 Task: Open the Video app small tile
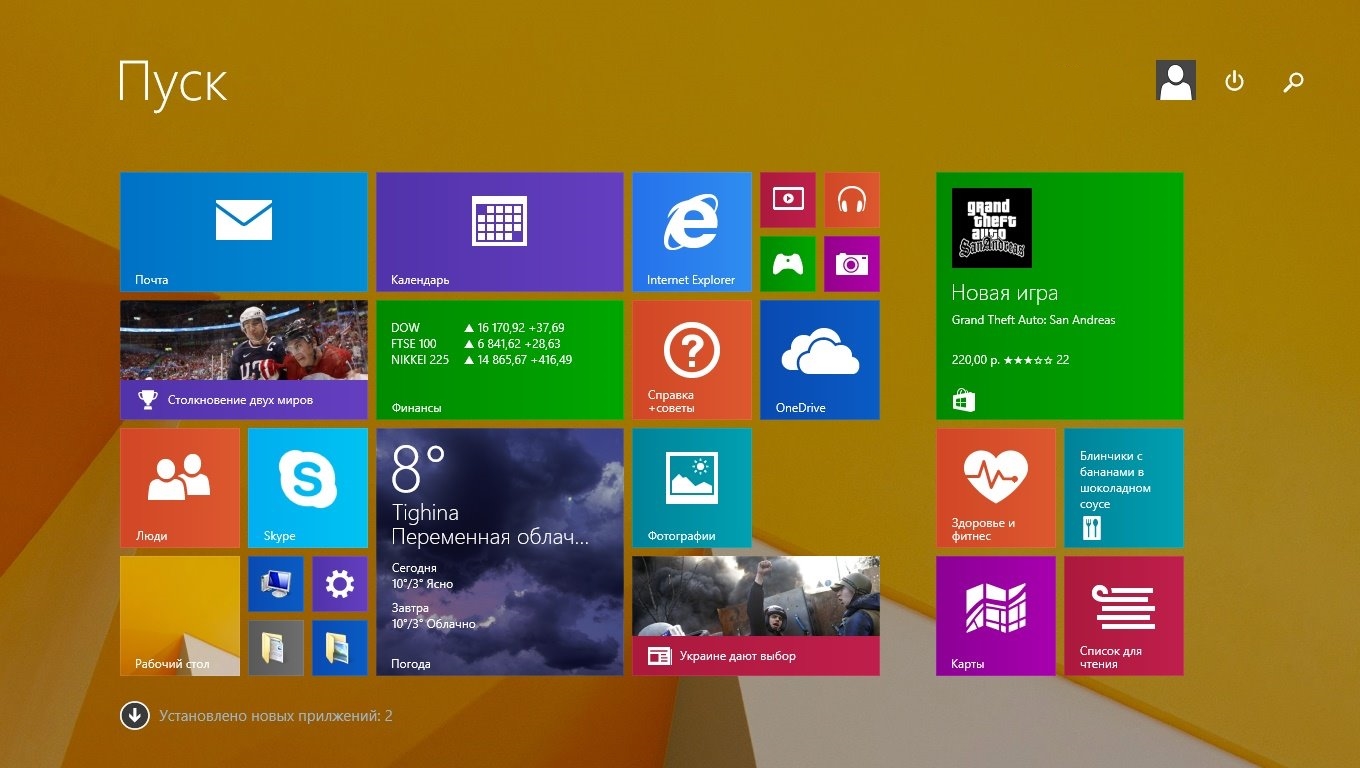pos(788,199)
